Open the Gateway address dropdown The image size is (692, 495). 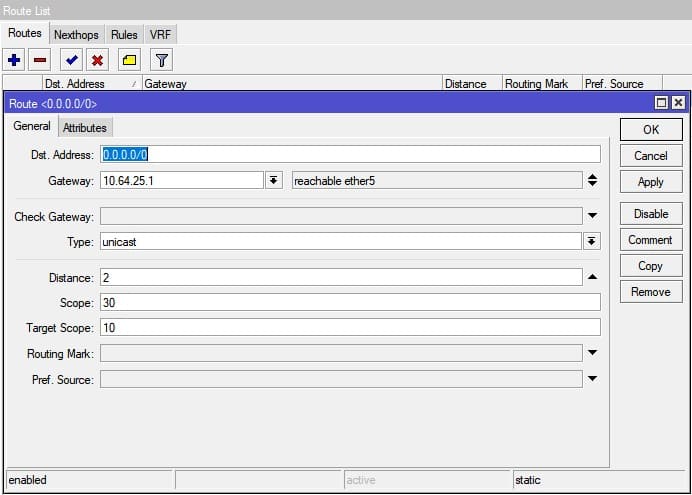[x=274, y=181]
